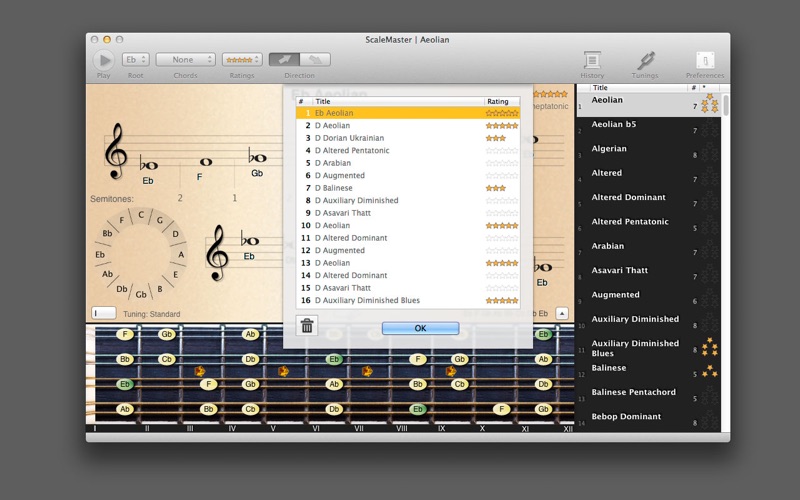Click green Eb marker at fret VIII bottom string
Viewport: 800px width, 500px height.
418,409
